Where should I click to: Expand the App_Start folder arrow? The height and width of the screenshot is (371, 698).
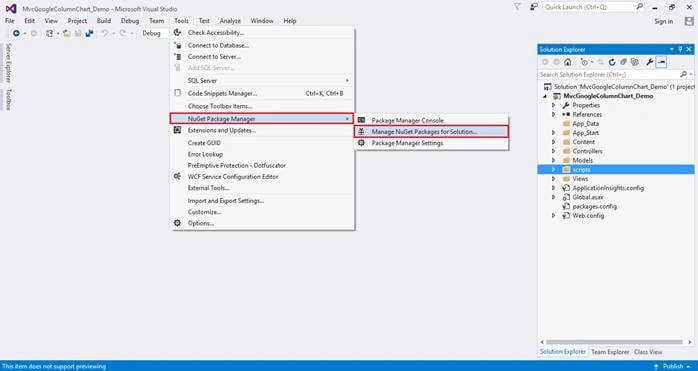coord(553,133)
